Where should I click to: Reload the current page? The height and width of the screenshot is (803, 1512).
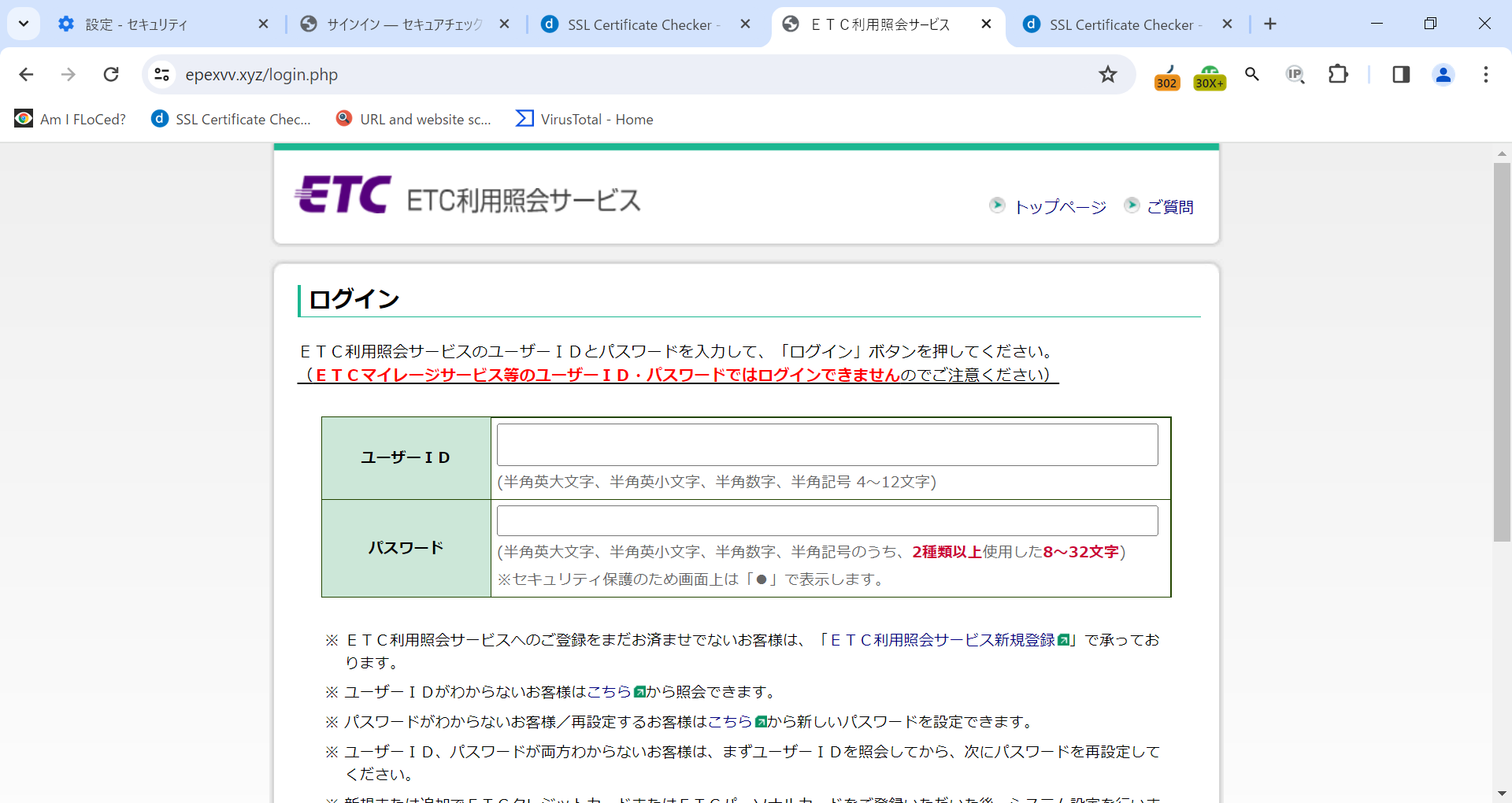(111, 74)
